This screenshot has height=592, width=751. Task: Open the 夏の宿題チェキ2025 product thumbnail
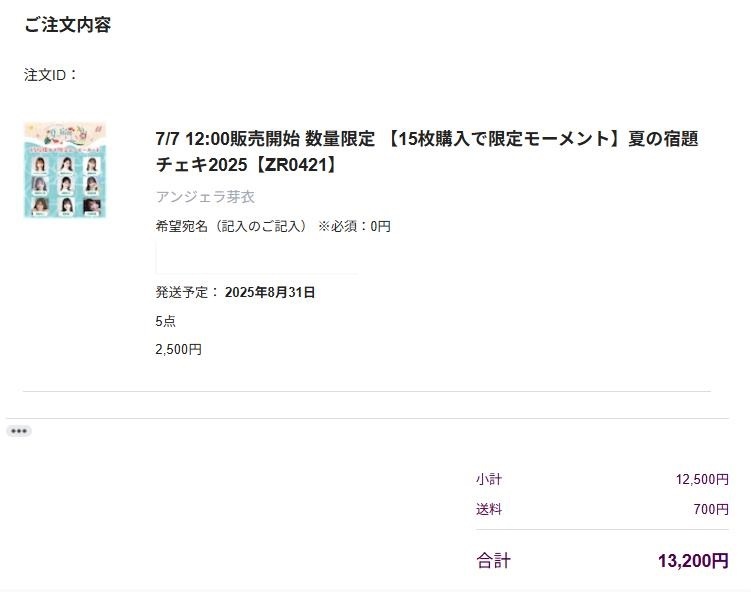click(65, 171)
